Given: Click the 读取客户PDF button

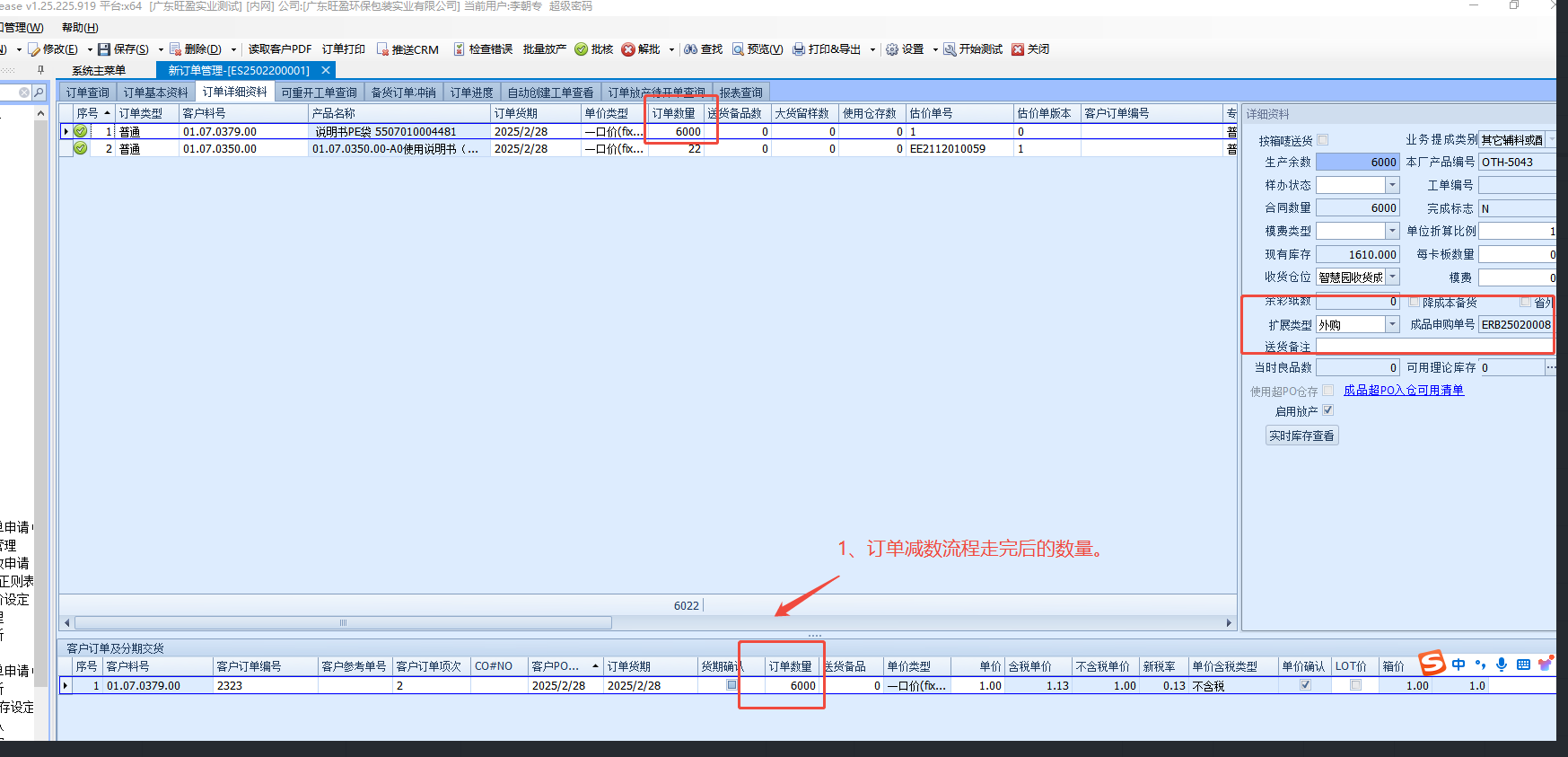Looking at the screenshot, I should click(280, 49).
